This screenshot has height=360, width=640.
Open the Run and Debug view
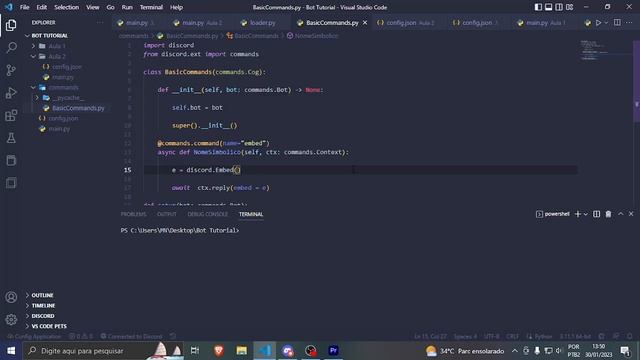11,93
